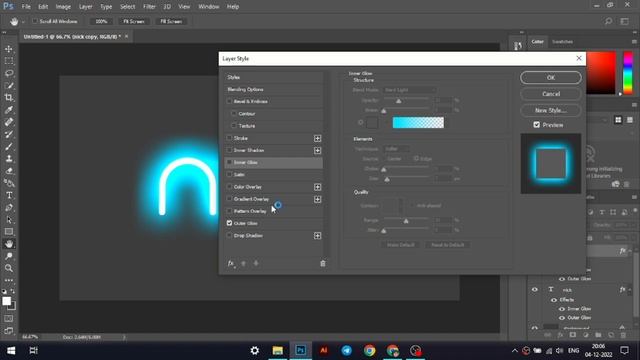
Task: Open the Hand tool preset dropdown arrow
Action: tap(23, 22)
